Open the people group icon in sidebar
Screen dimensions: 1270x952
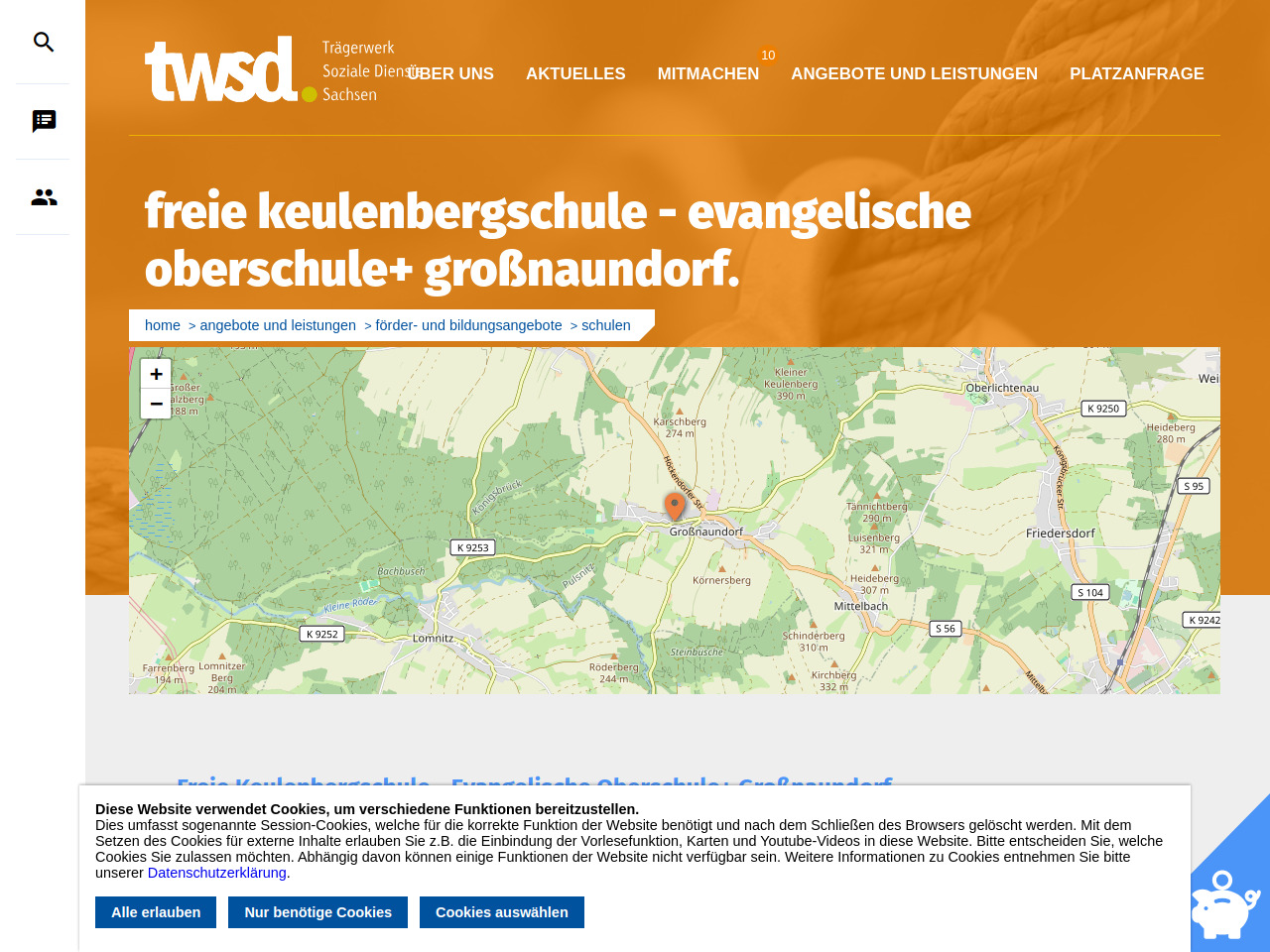click(44, 197)
